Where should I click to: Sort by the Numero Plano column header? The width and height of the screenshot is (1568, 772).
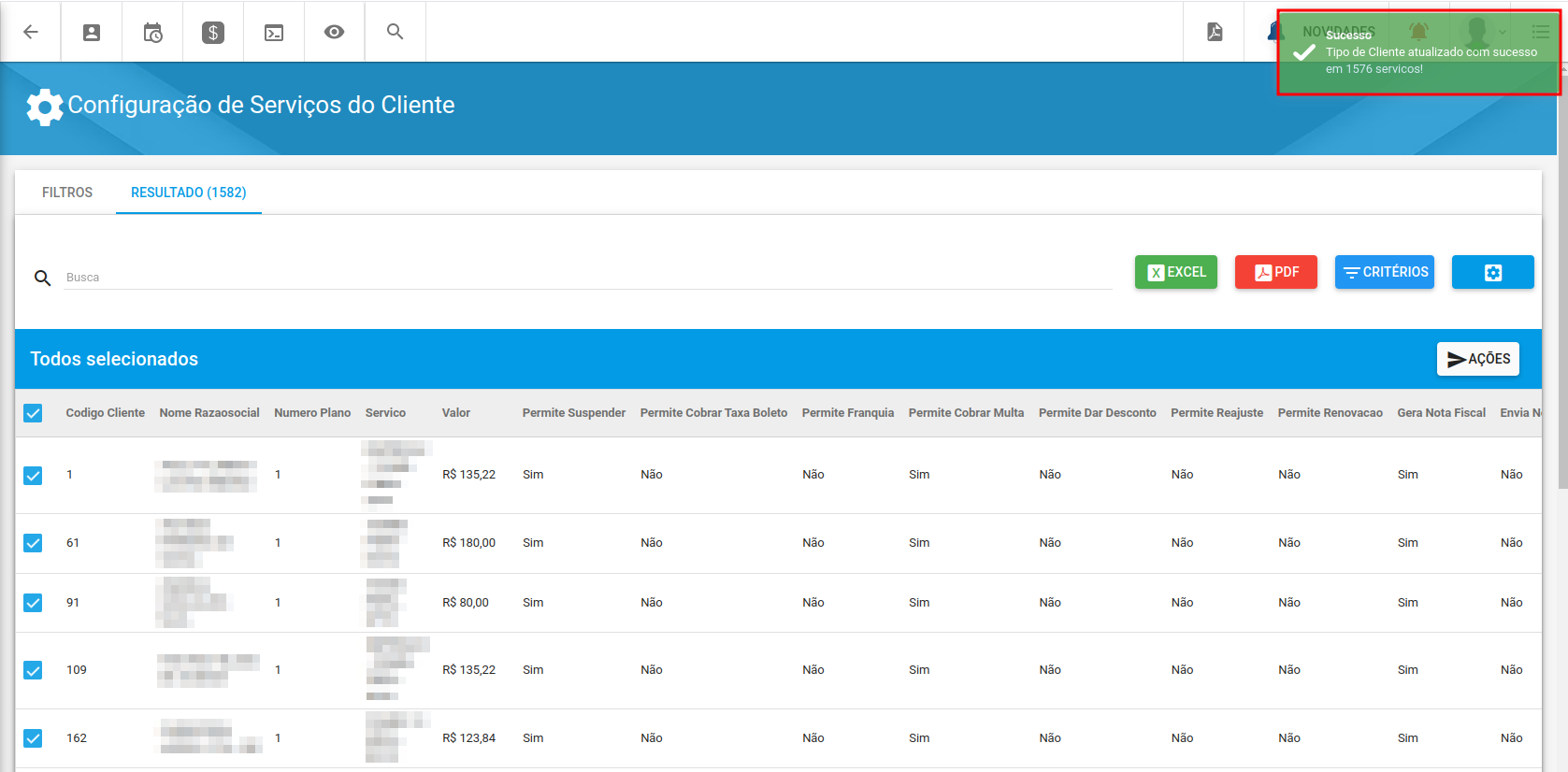click(x=312, y=413)
